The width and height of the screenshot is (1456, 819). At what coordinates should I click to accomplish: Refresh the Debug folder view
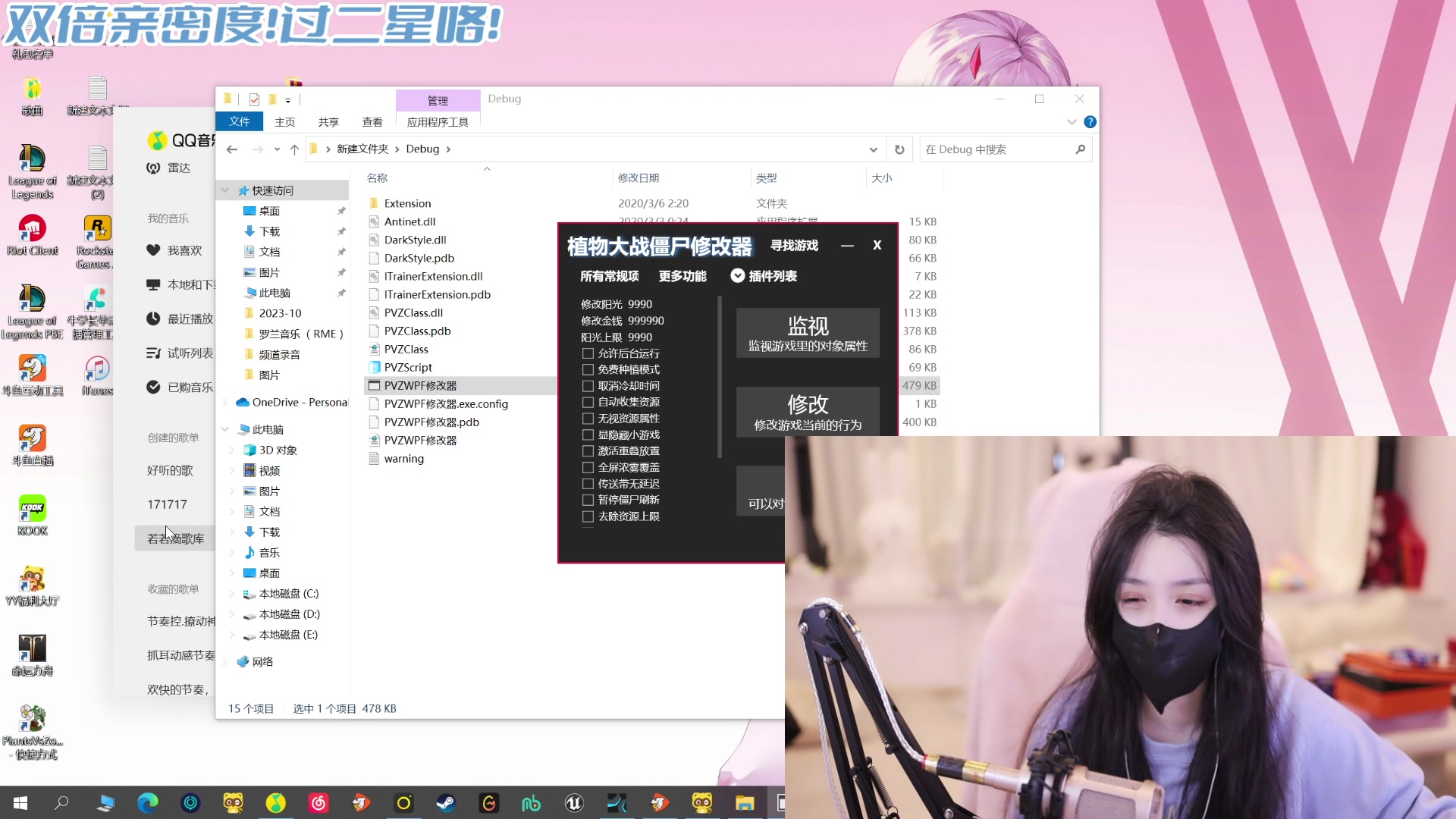point(899,149)
